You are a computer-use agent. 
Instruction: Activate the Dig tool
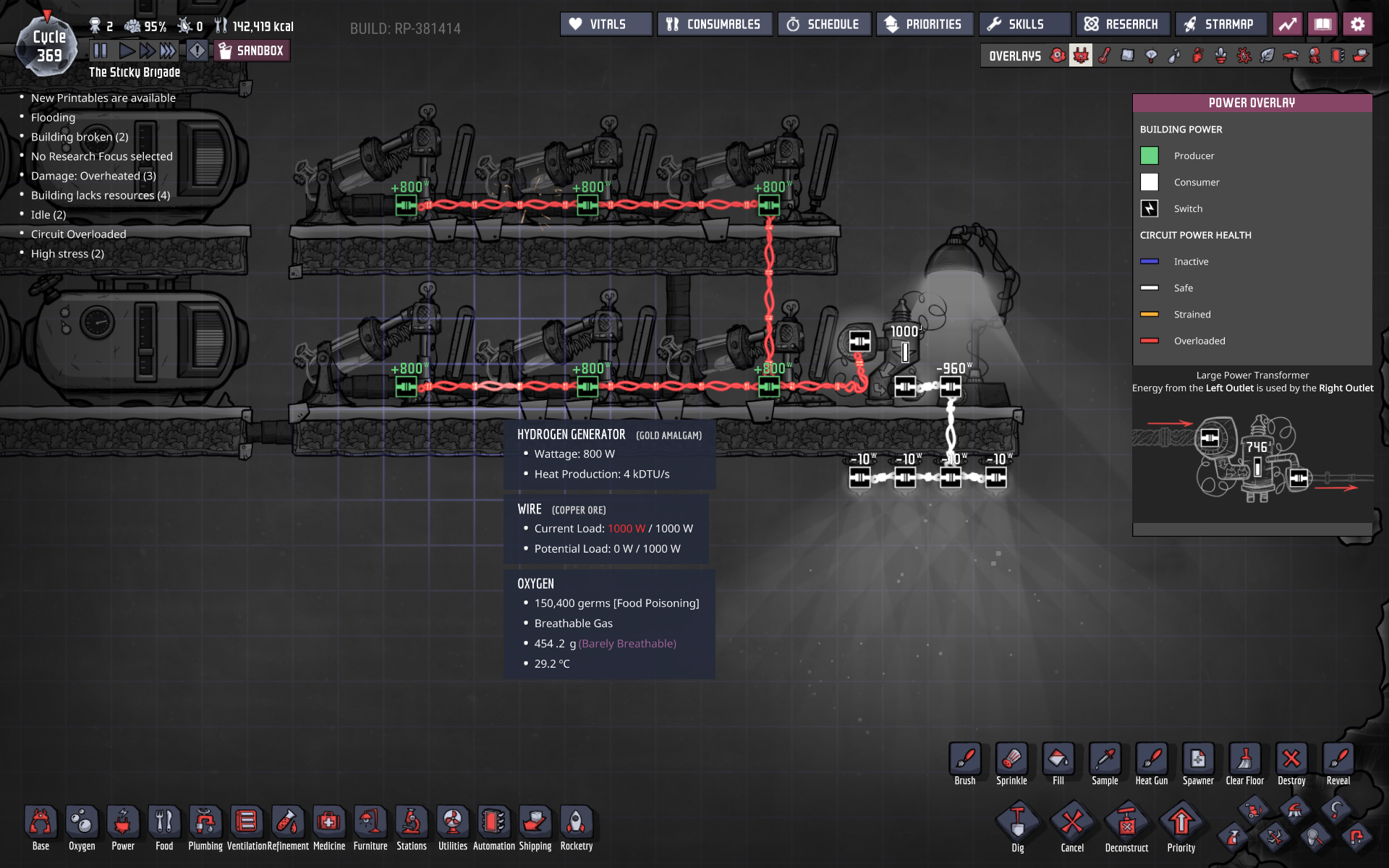point(1017,823)
